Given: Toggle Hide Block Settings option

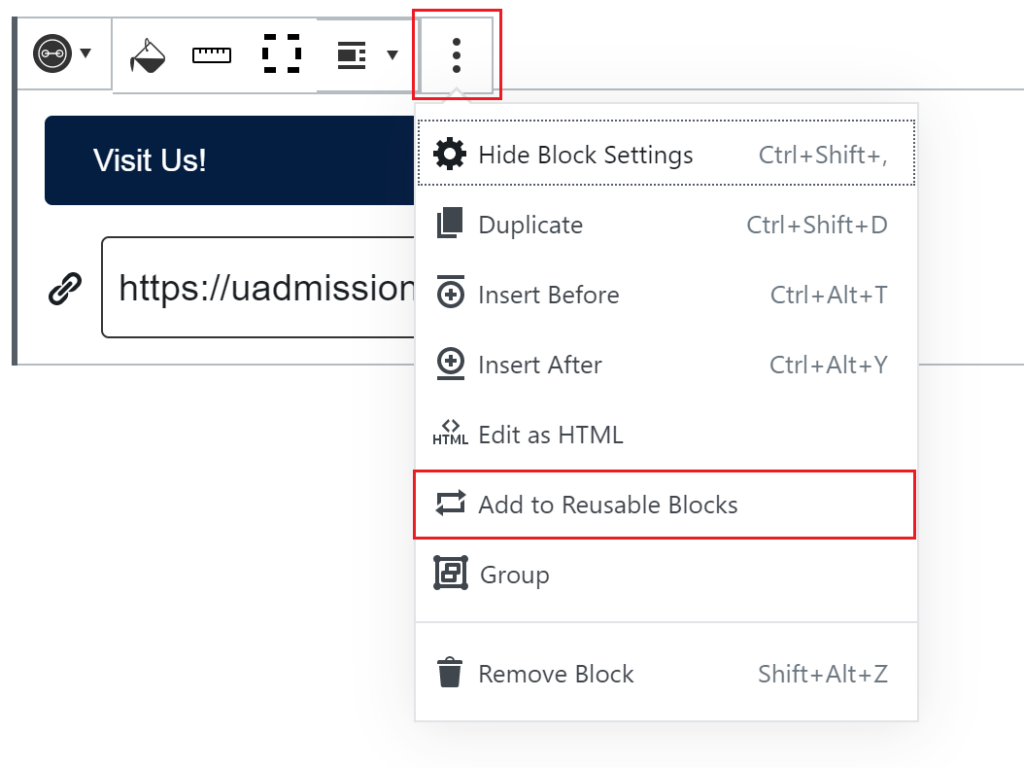Looking at the screenshot, I should coord(665,154).
